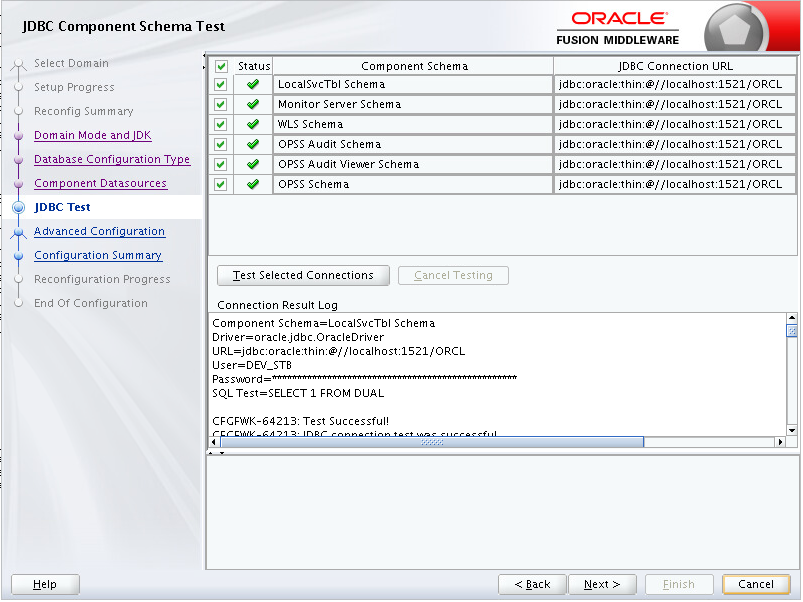Screen dimensions: 803x602
Task: Click green status checkmark for WLS Schema
Action: pyautogui.click(x=252, y=124)
